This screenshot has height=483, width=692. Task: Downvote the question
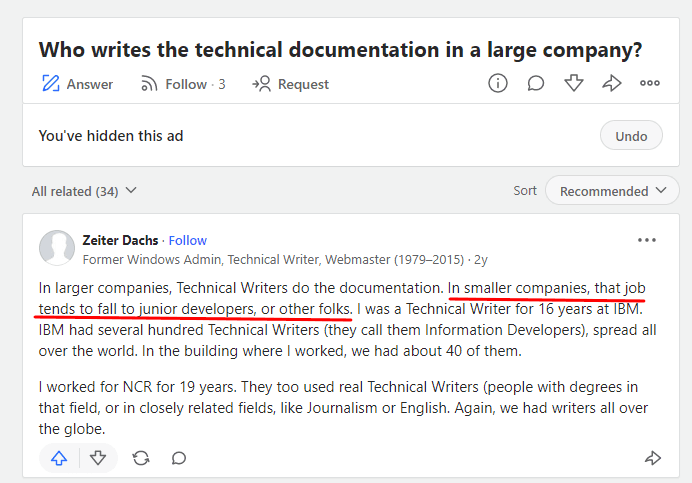(x=574, y=83)
